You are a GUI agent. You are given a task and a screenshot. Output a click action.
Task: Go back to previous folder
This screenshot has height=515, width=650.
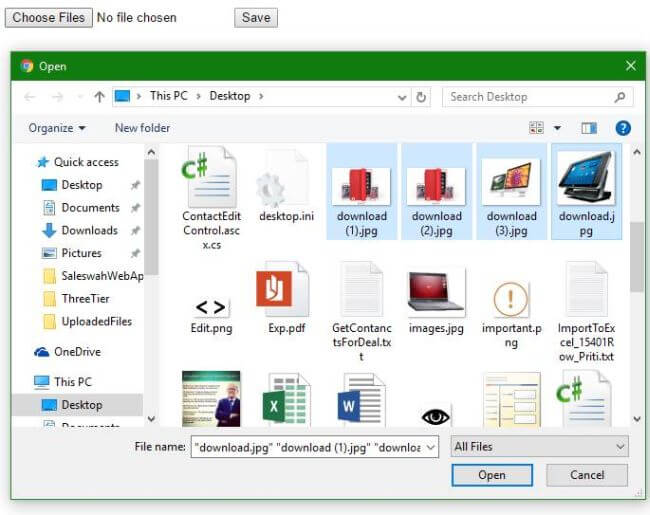click(x=29, y=97)
